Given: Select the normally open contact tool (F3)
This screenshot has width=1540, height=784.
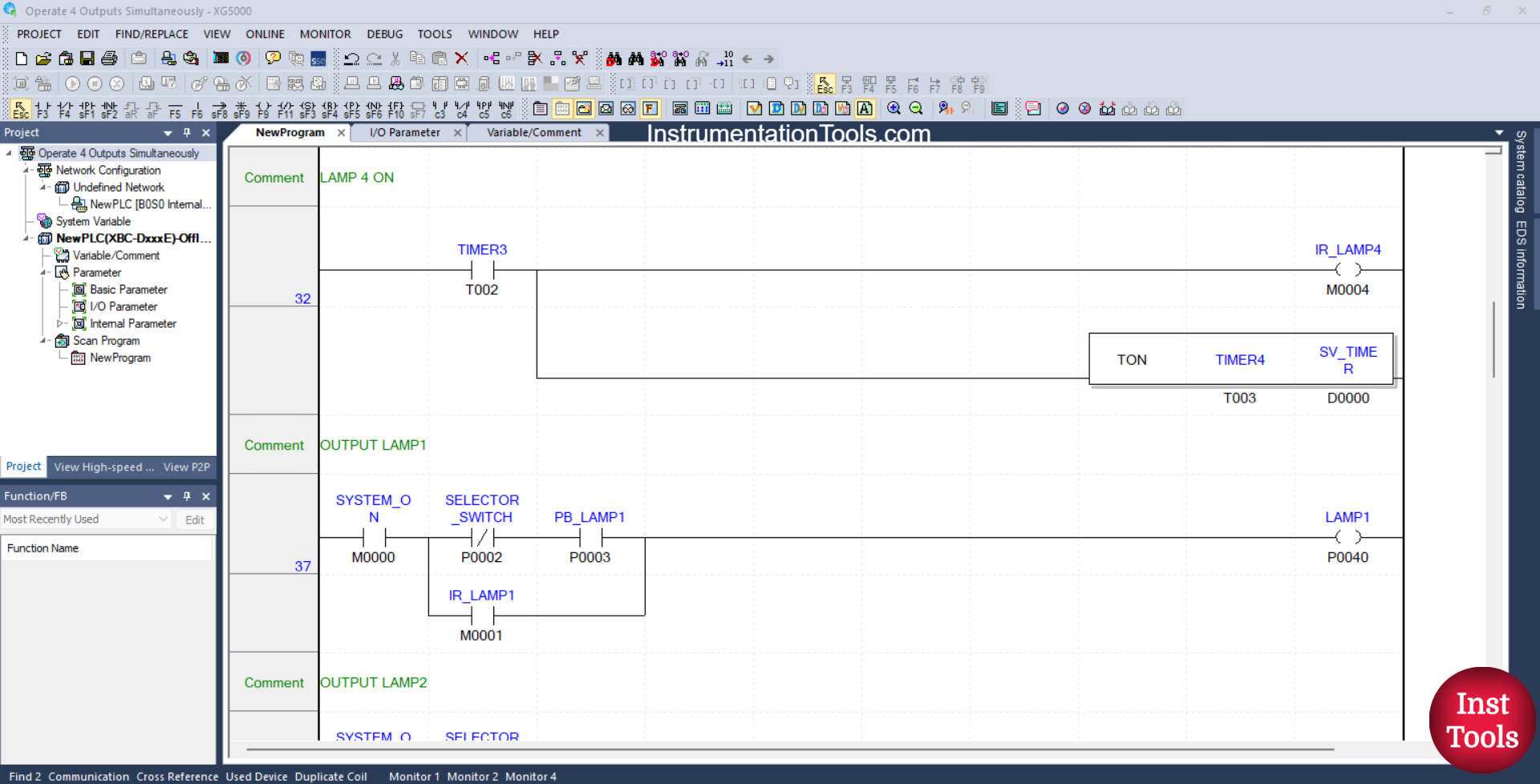Looking at the screenshot, I should click(x=43, y=108).
